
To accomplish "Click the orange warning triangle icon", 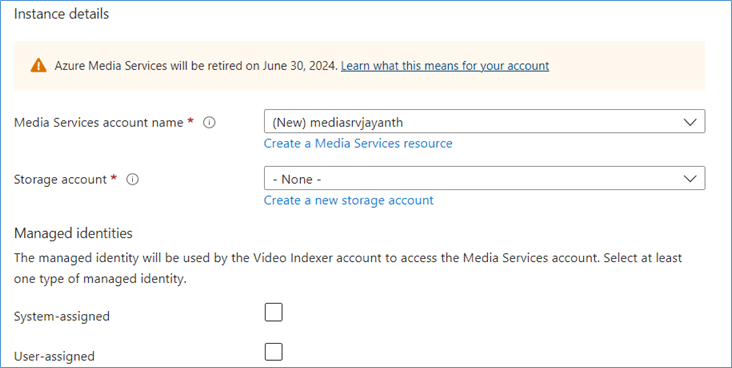I will coord(38,66).
